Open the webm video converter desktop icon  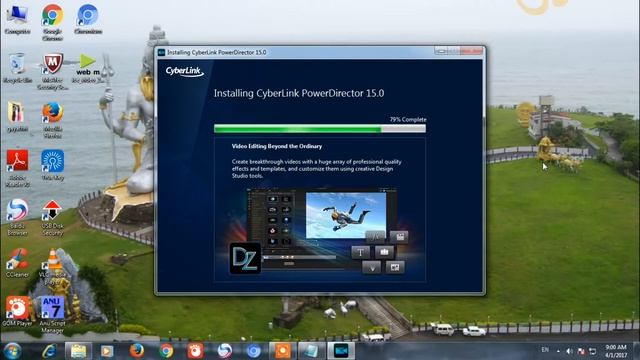coord(87,68)
